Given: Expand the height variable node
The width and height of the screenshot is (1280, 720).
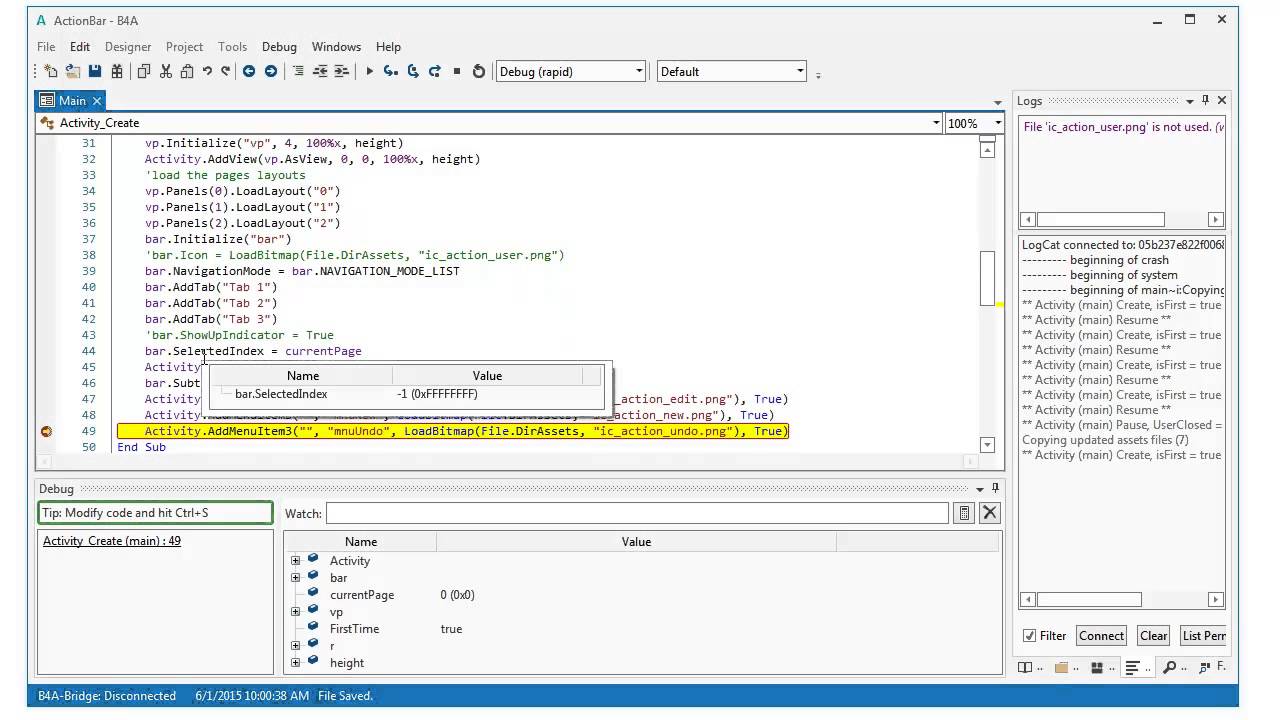Looking at the screenshot, I should pos(295,663).
